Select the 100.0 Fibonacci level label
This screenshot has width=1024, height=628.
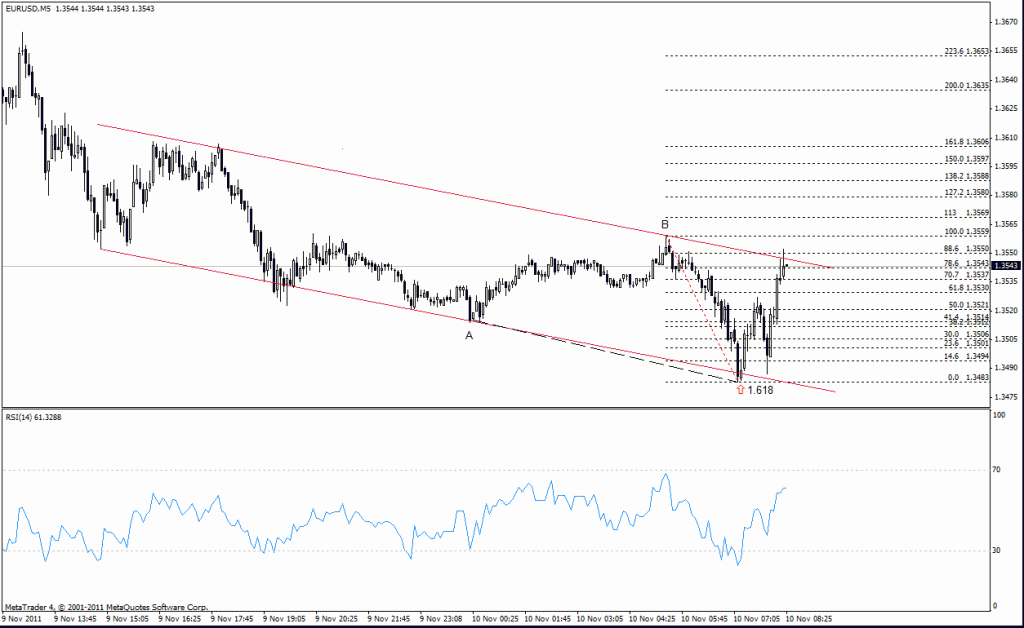click(967, 232)
